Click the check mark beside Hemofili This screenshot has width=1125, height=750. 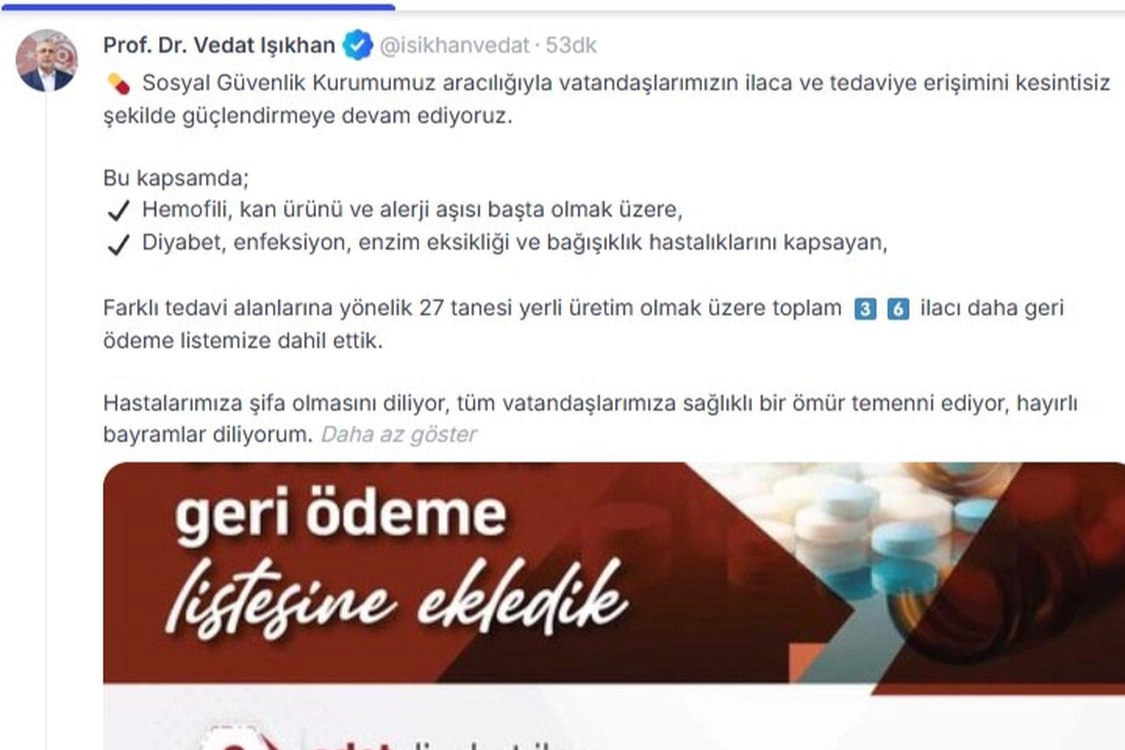click(118, 210)
